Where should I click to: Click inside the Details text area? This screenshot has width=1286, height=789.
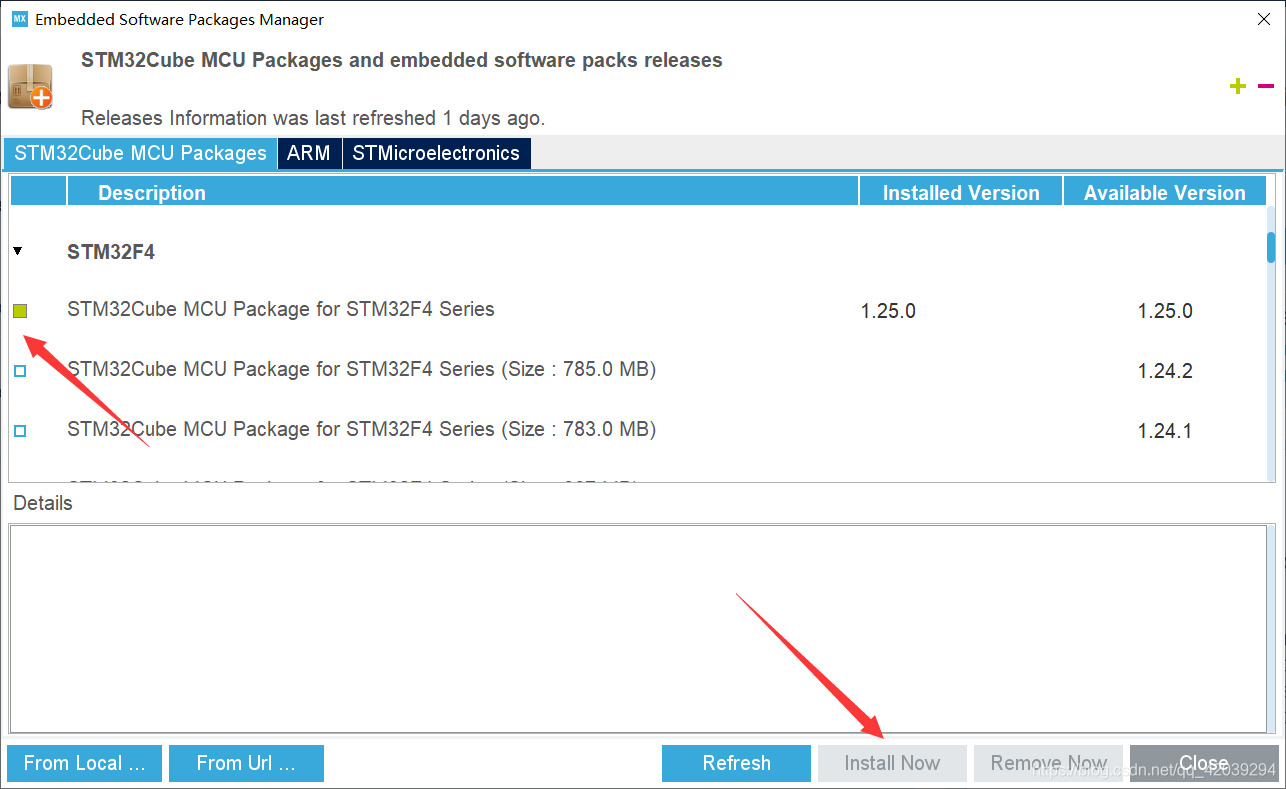pyautogui.click(x=638, y=627)
